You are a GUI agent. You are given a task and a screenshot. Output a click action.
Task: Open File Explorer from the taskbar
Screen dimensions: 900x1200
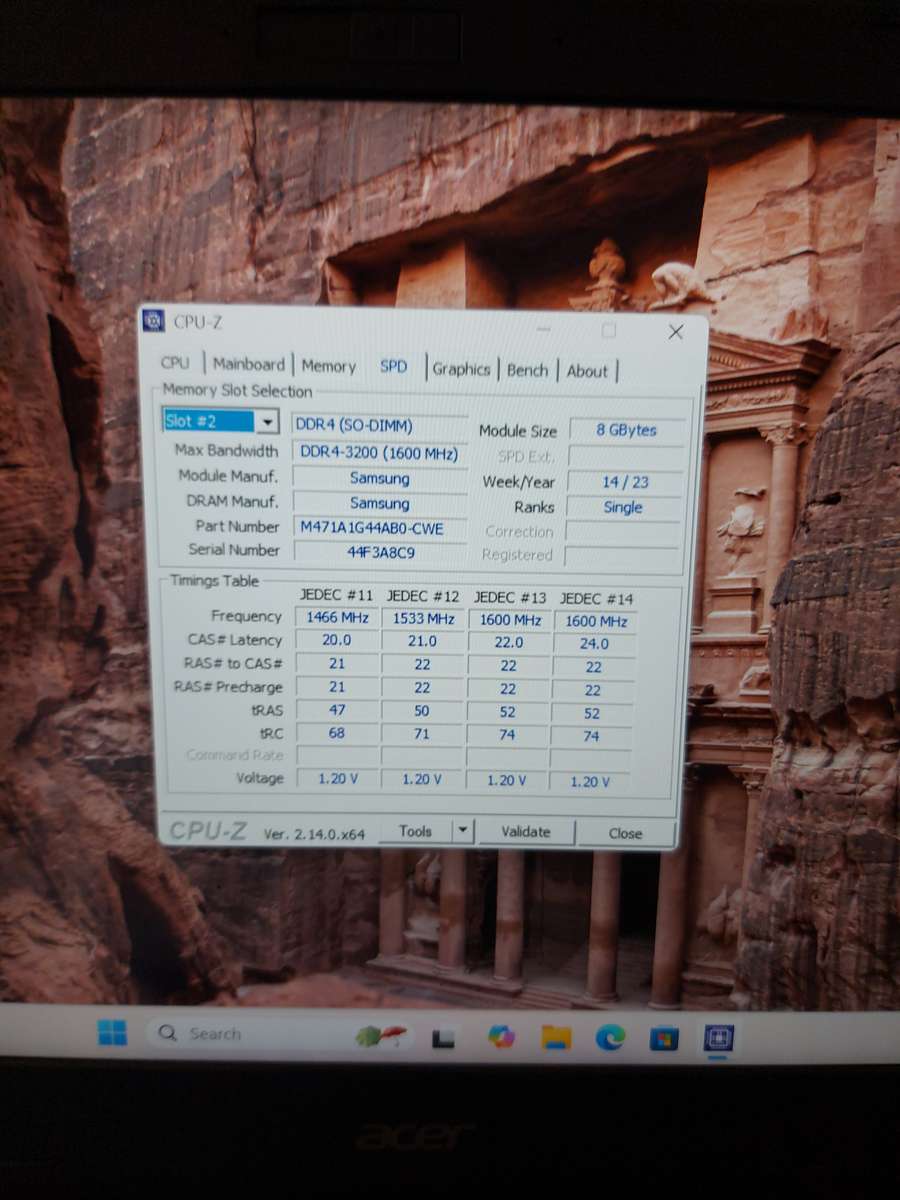coord(556,1038)
